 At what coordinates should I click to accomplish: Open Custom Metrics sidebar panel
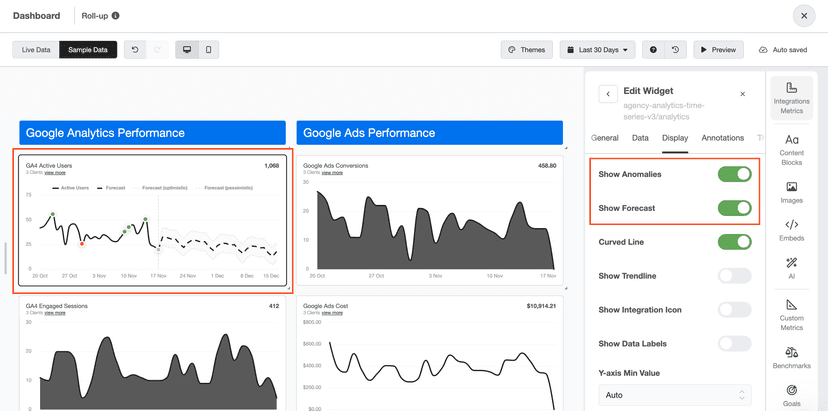(x=792, y=315)
